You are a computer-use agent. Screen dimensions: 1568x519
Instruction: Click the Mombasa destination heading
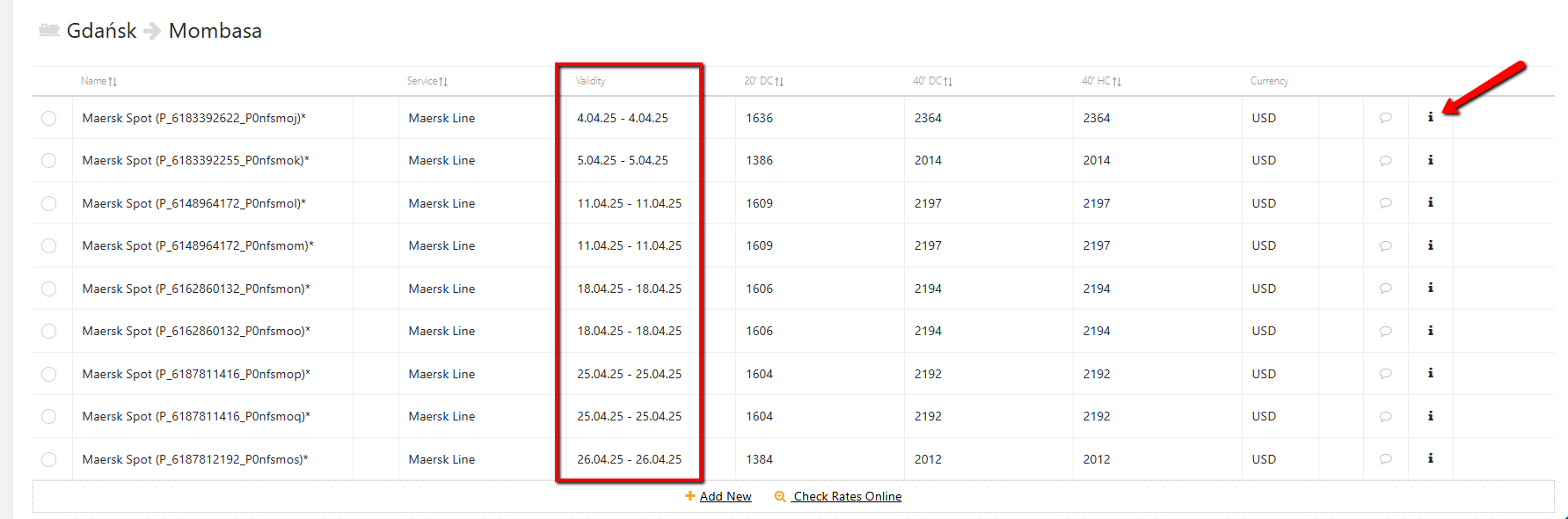click(215, 31)
